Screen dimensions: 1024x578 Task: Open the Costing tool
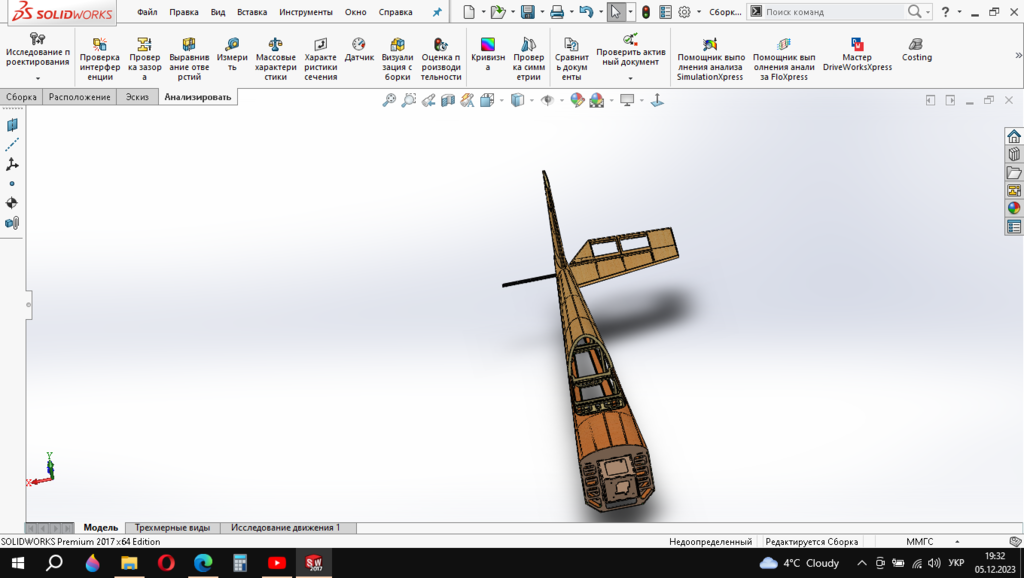tap(916, 51)
